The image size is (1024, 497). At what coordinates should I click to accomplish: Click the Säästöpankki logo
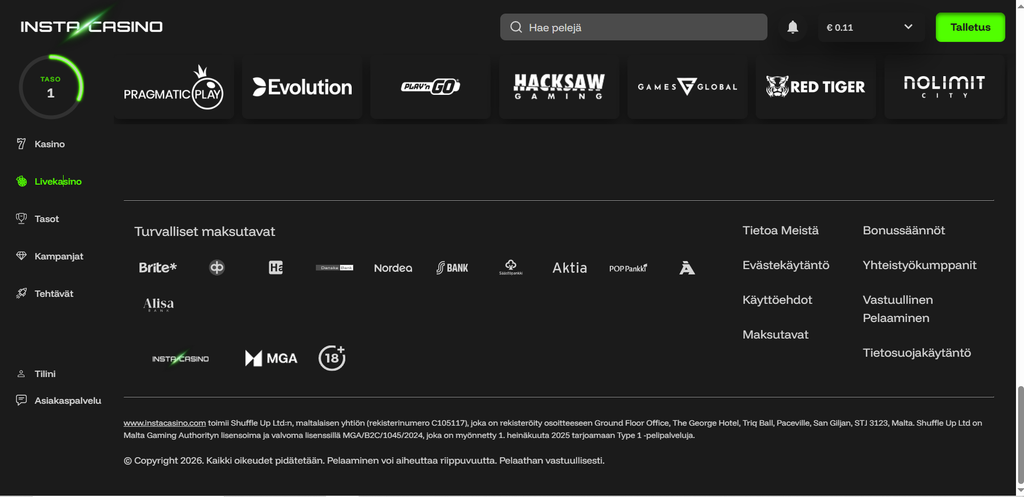[511, 267]
